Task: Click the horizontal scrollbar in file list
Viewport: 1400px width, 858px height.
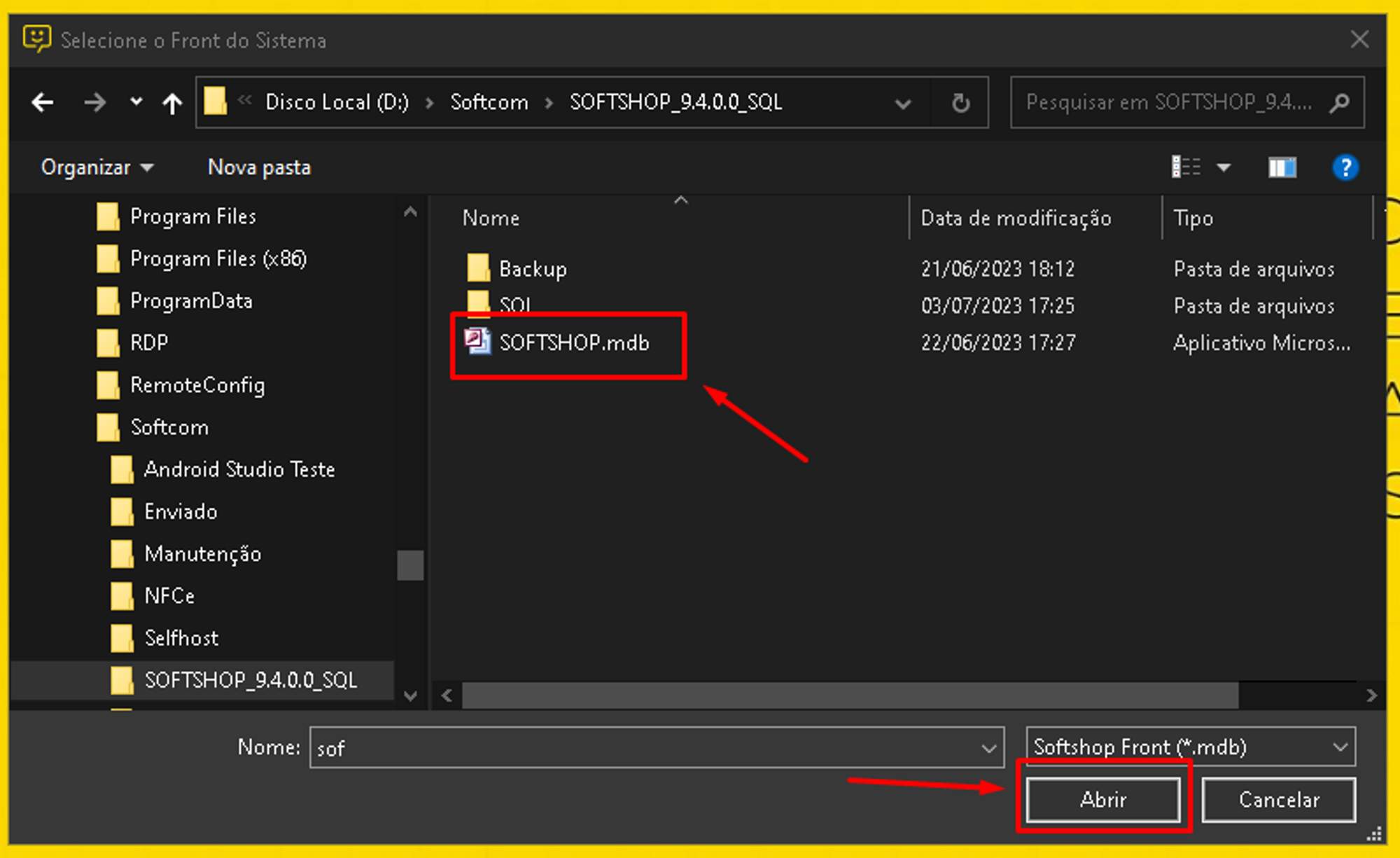Action: tap(849, 696)
